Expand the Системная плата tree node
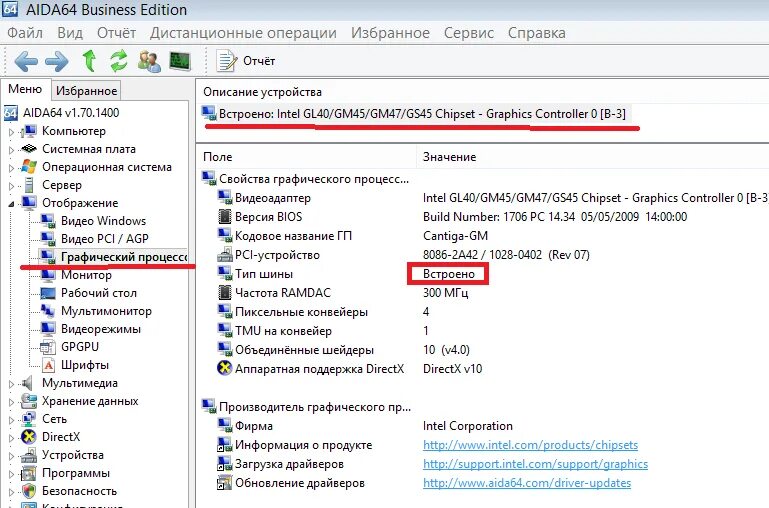 (x=11, y=150)
